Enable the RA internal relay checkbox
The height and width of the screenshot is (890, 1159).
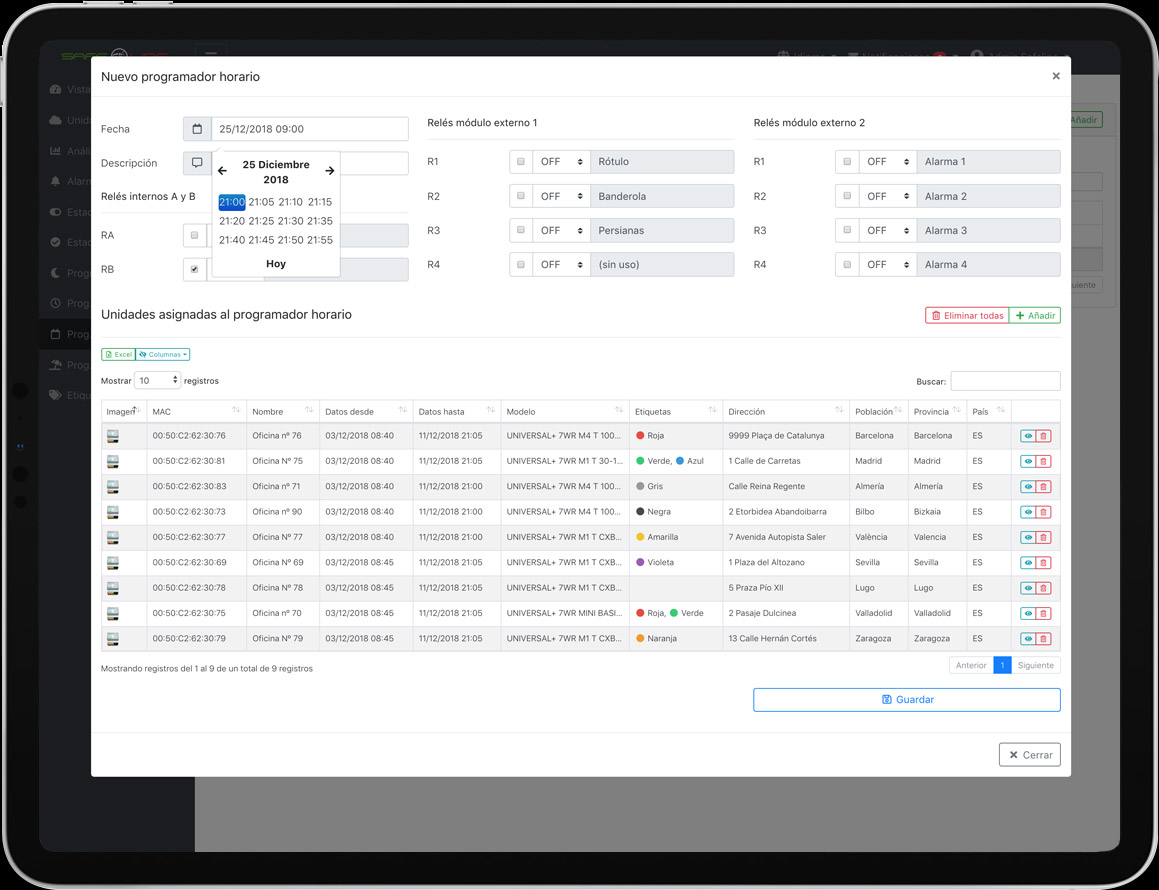(x=194, y=235)
